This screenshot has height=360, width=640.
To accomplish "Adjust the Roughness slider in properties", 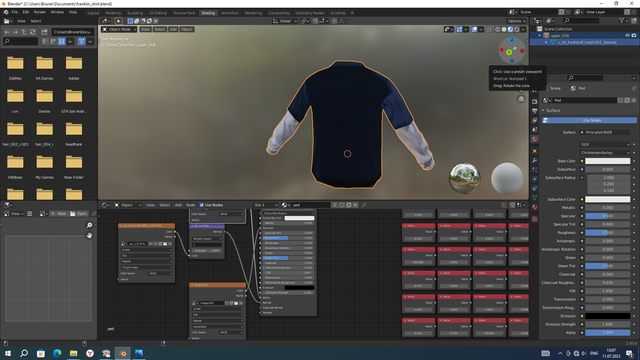I will tap(607, 233).
